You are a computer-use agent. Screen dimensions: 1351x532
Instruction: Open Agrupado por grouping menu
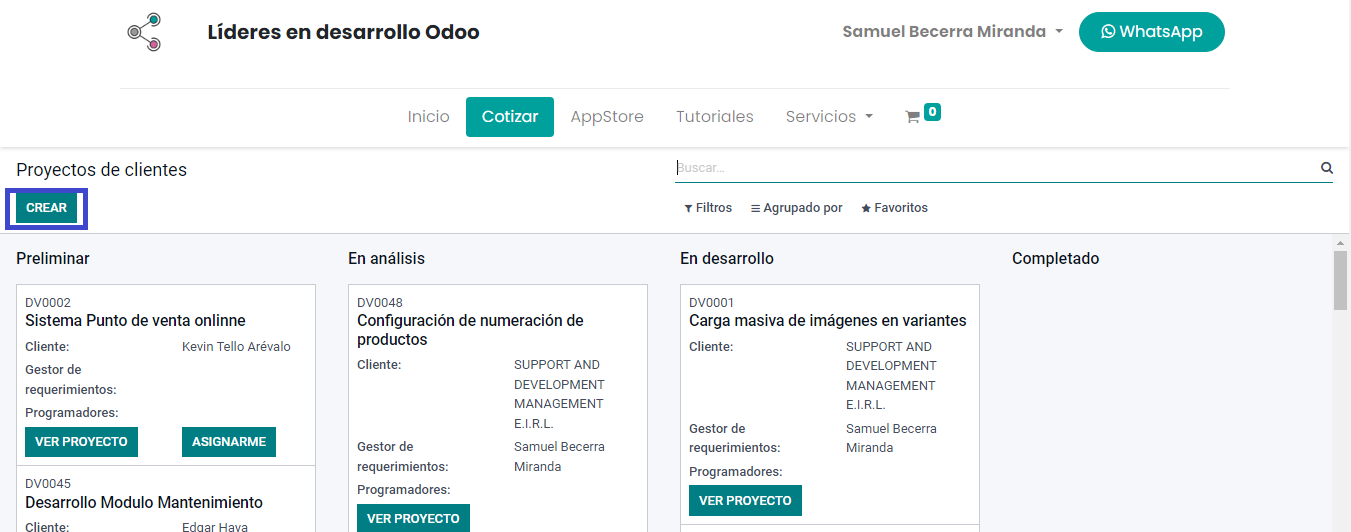[797, 208]
